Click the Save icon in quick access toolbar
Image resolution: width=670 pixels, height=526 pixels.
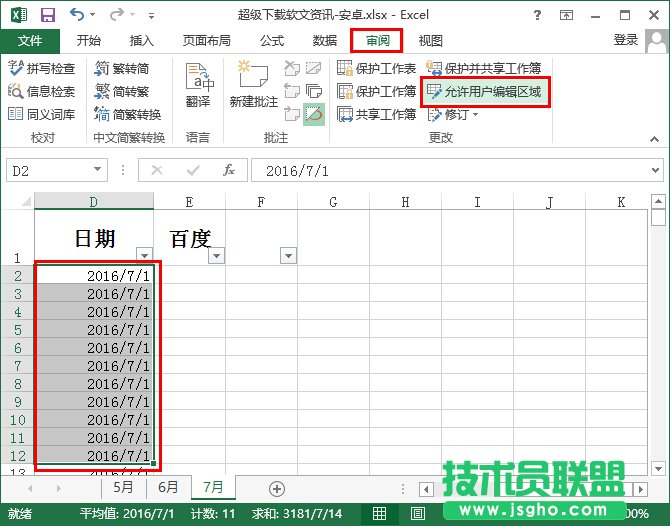tap(48, 15)
